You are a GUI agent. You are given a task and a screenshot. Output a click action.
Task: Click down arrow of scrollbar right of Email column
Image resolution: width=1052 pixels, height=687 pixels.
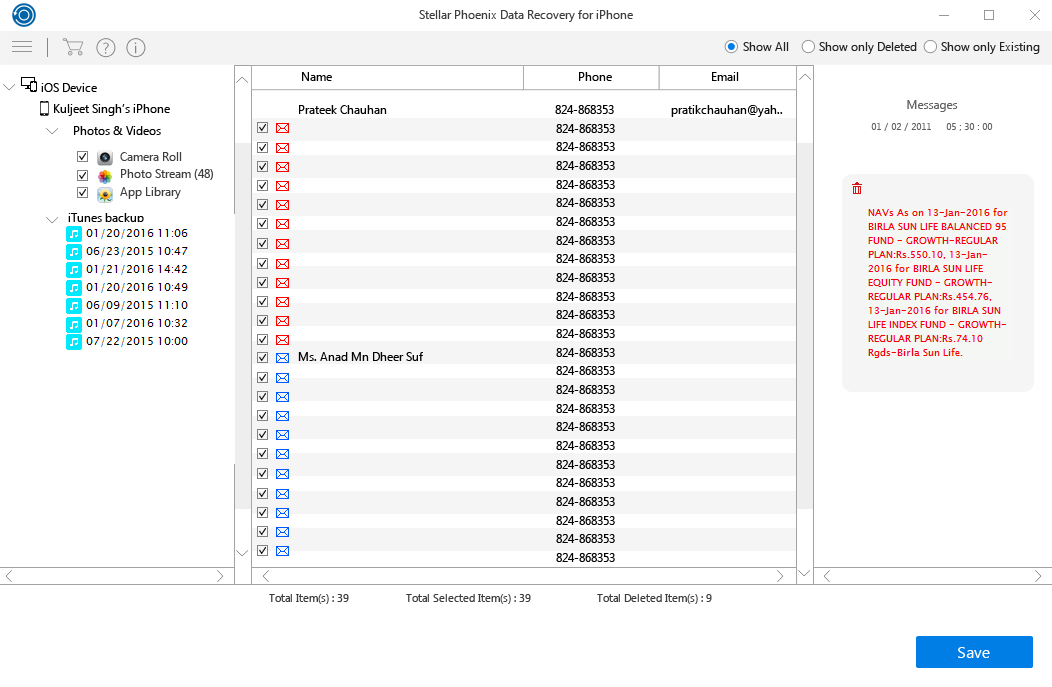tap(805, 574)
